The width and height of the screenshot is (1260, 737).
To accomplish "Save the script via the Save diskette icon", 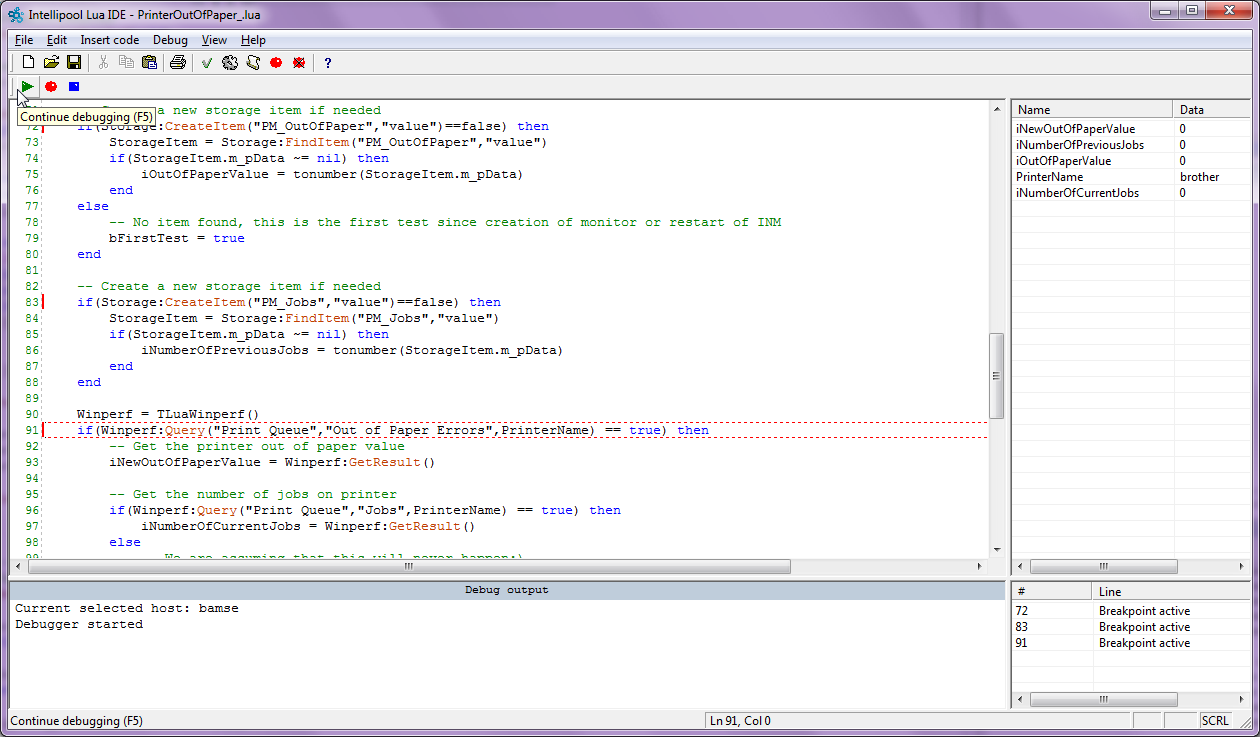I will tap(73, 62).
